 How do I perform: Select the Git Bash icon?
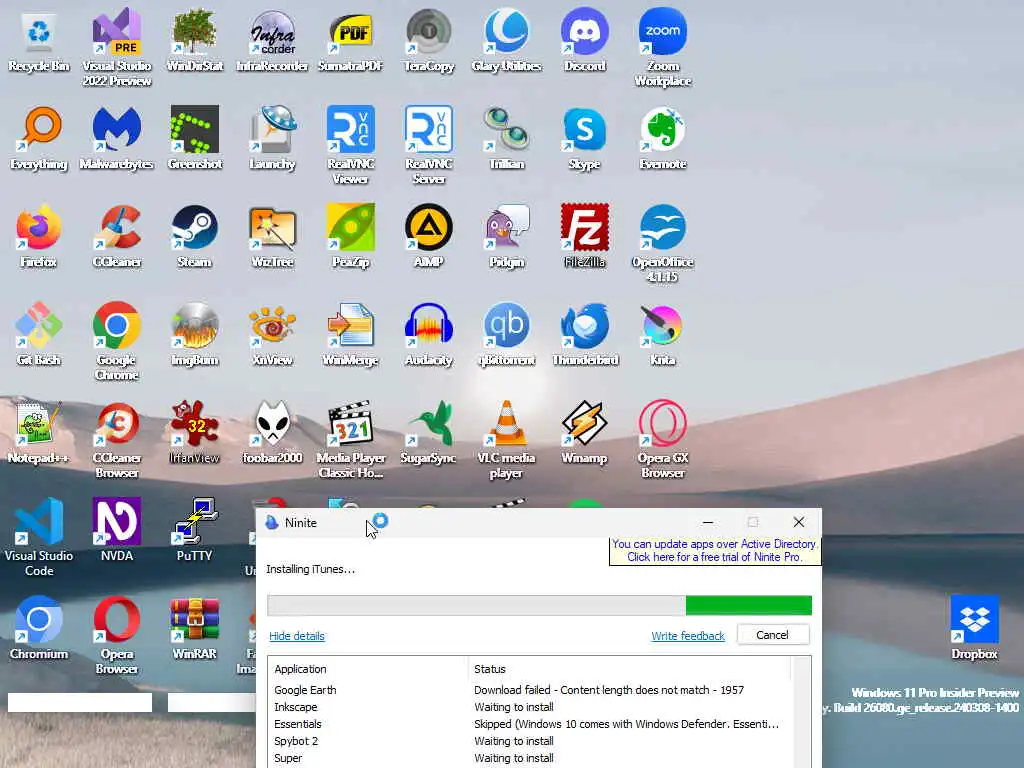coord(39,335)
